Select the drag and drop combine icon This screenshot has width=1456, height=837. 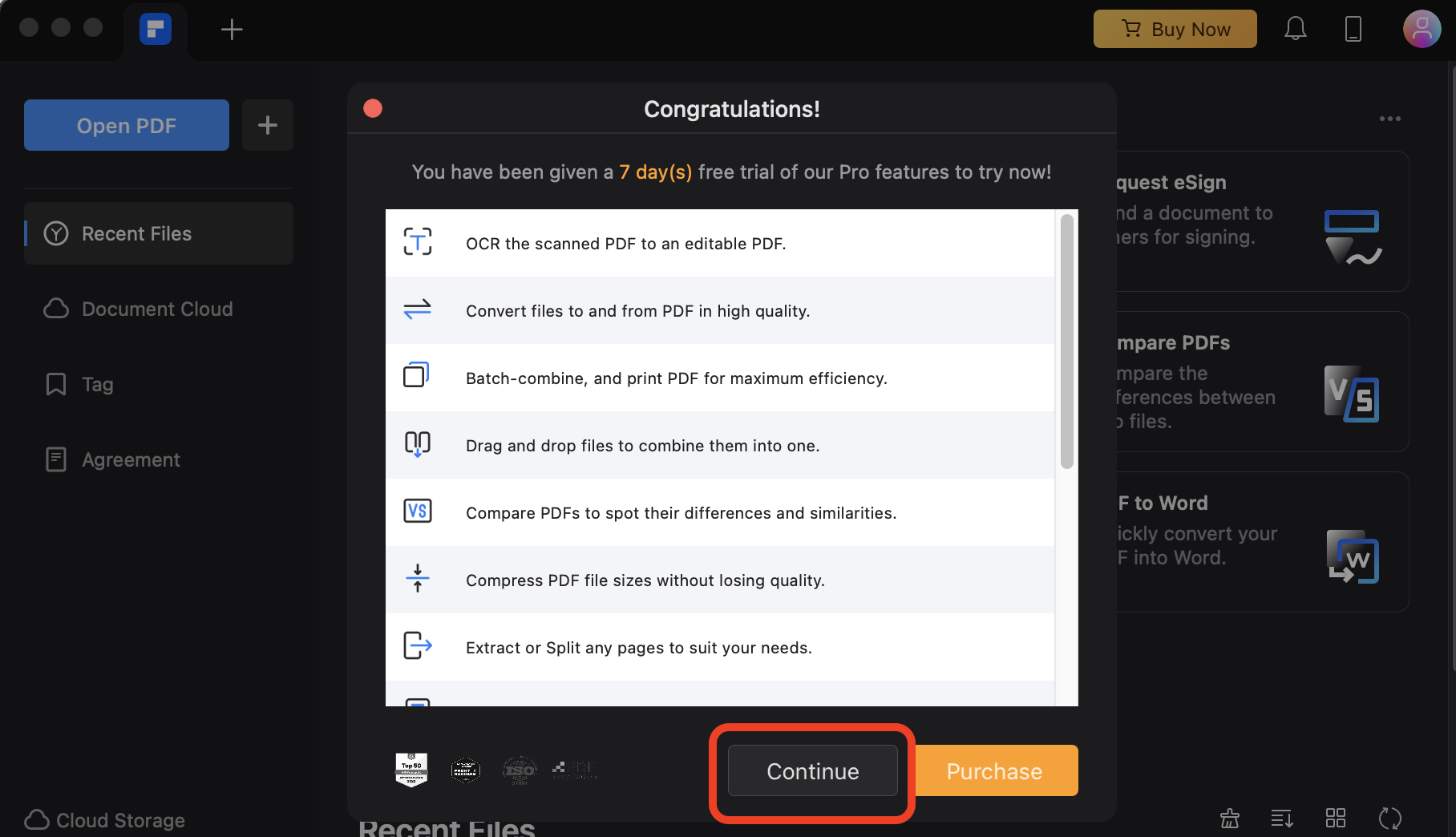tap(417, 444)
